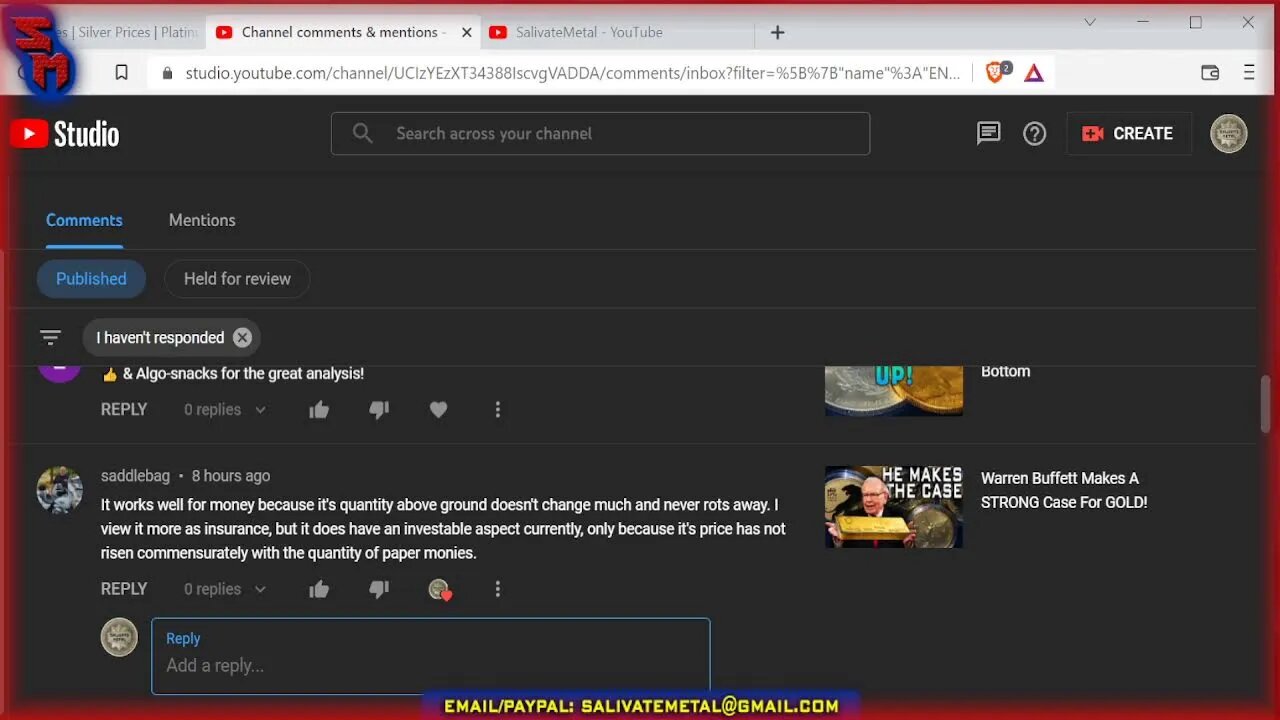Viewport: 1280px width, 720px height.
Task: Click the CREATE button
Action: (x=1129, y=133)
